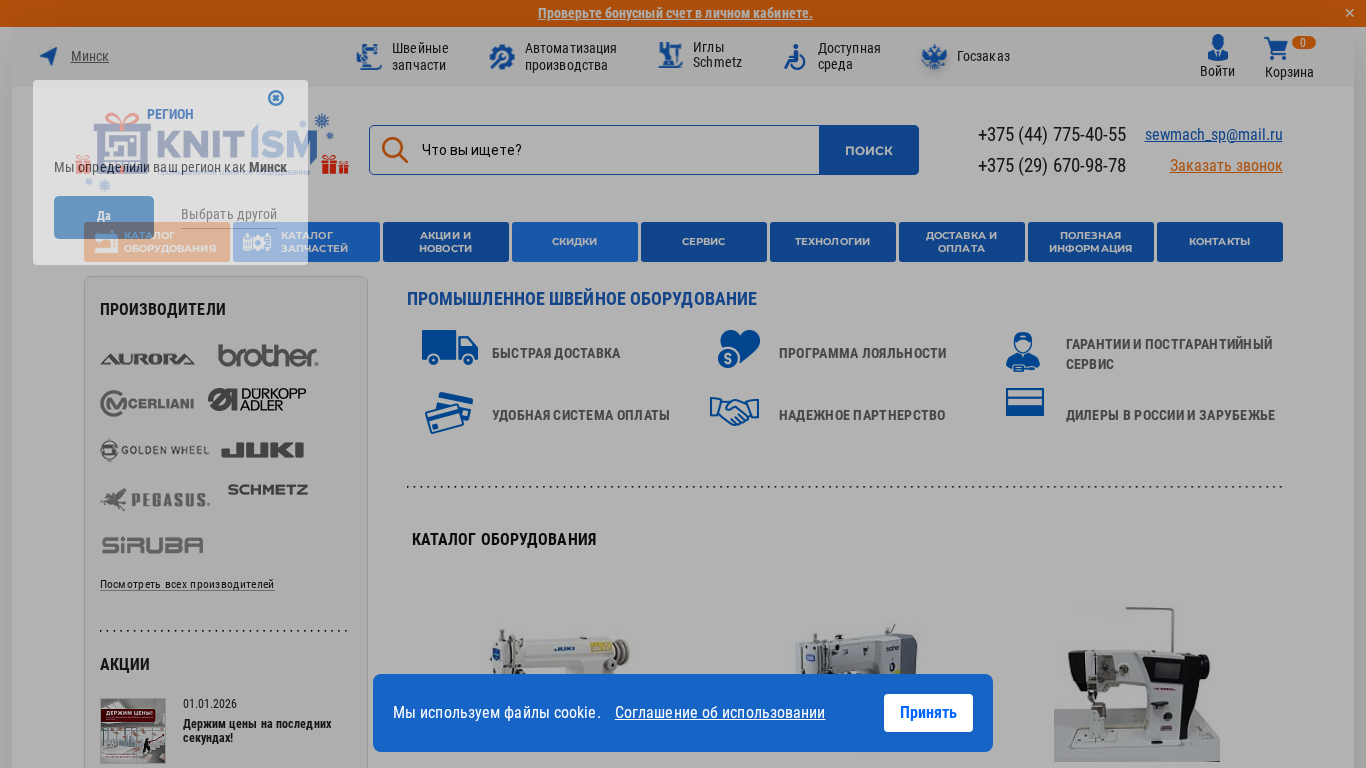The height and width of the screenshot is (768, 1366).
Task: Call the +375 (29) 670-98-78 number
Action: pyautogui.click(x=1052, y=166)
